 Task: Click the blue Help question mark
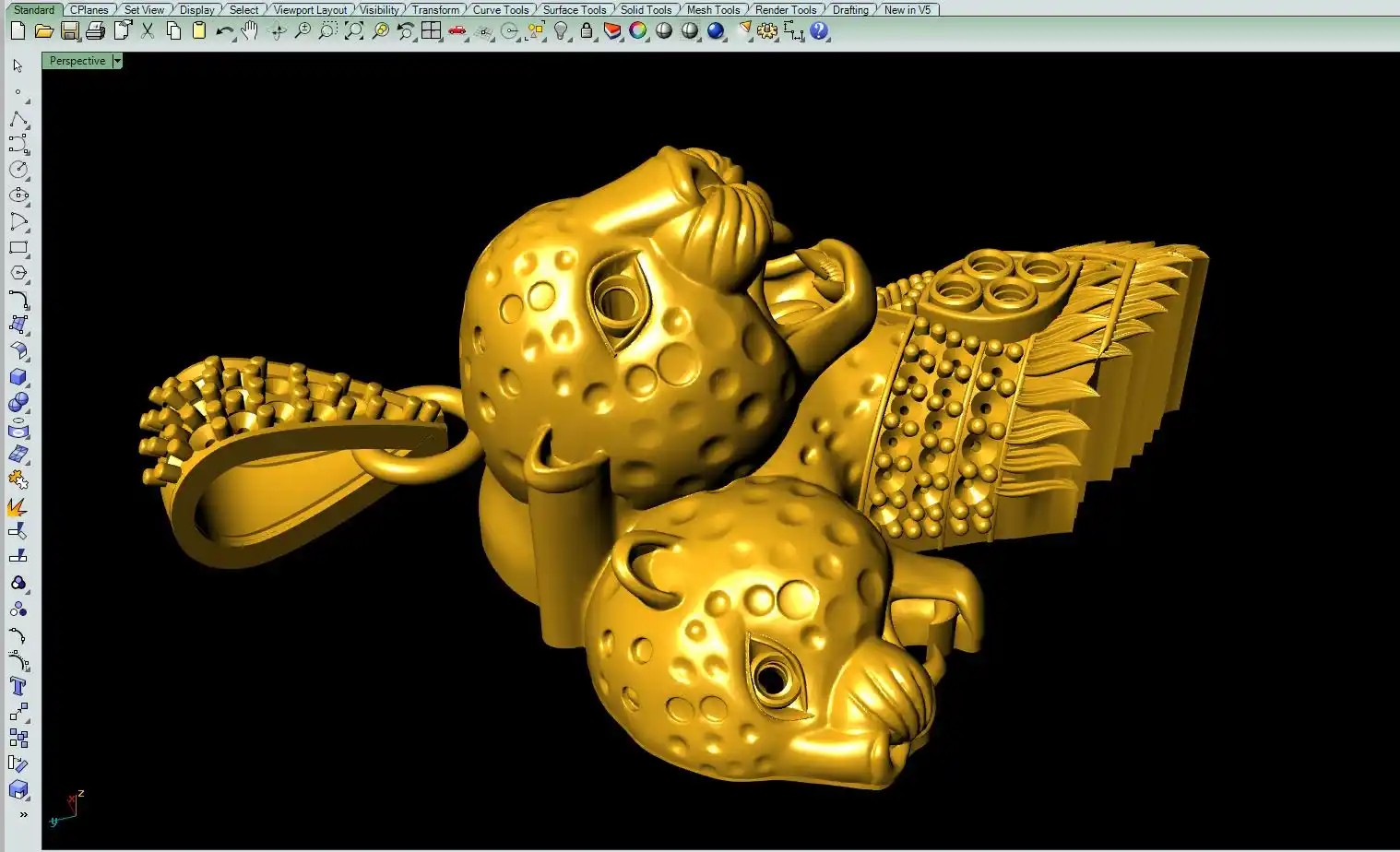[x=819, y=31]
